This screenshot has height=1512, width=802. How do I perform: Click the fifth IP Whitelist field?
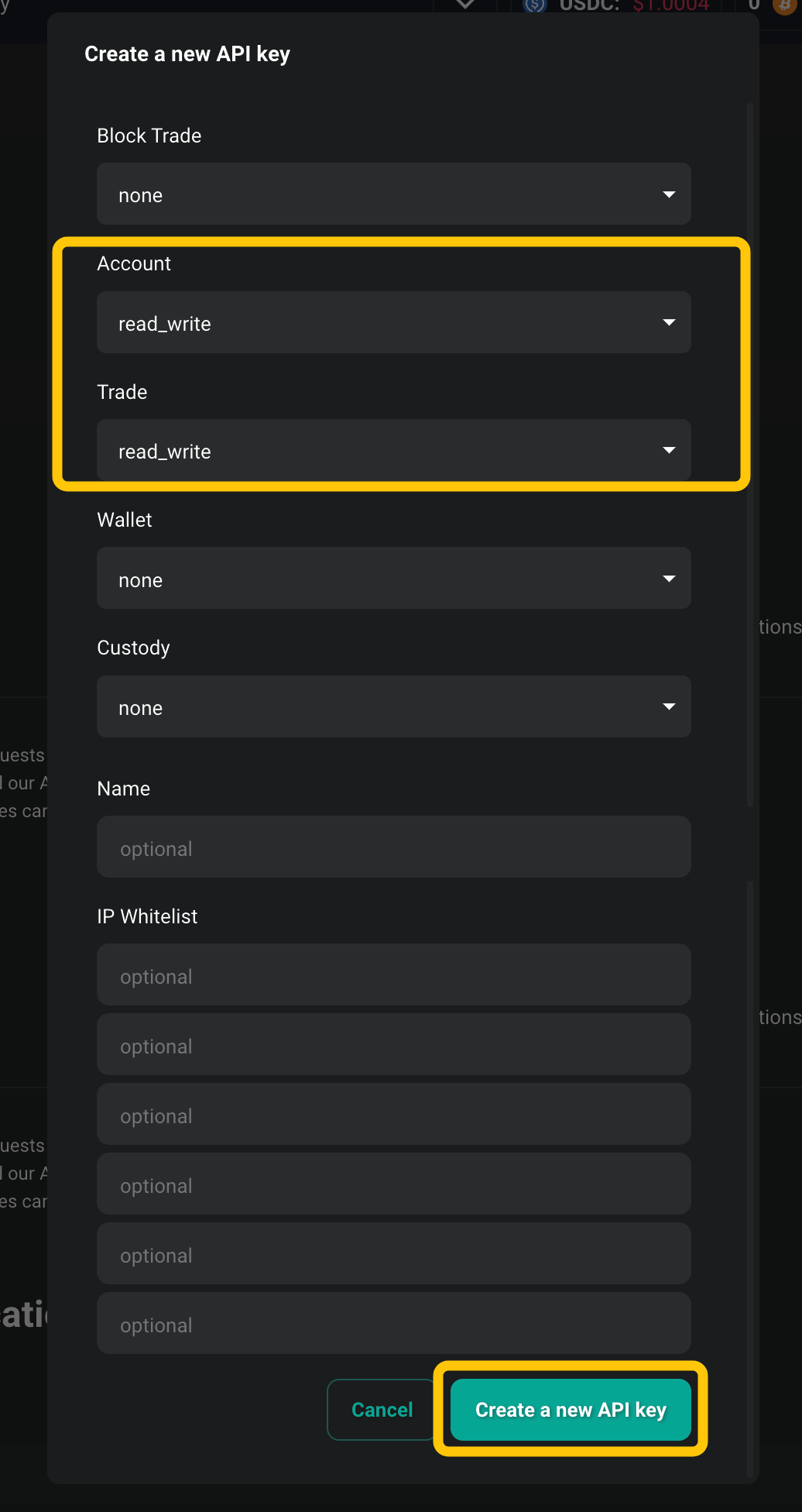tap(393, 1254)
